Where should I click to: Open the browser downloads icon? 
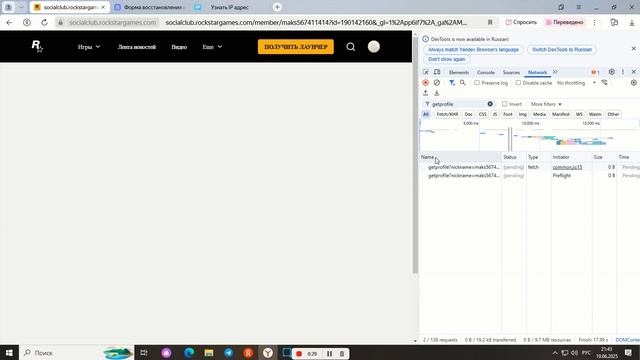[632, 22]
